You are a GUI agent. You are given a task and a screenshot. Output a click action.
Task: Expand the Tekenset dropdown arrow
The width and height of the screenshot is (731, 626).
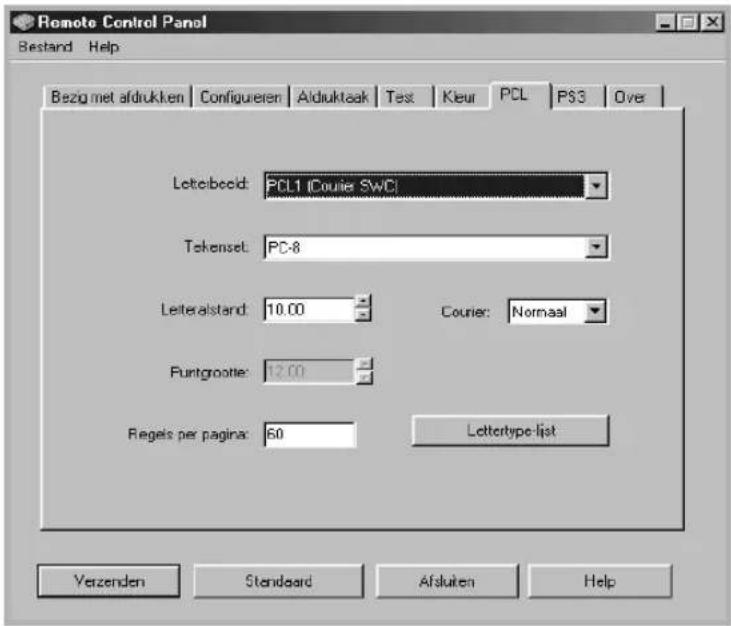(x=596, y=247)
